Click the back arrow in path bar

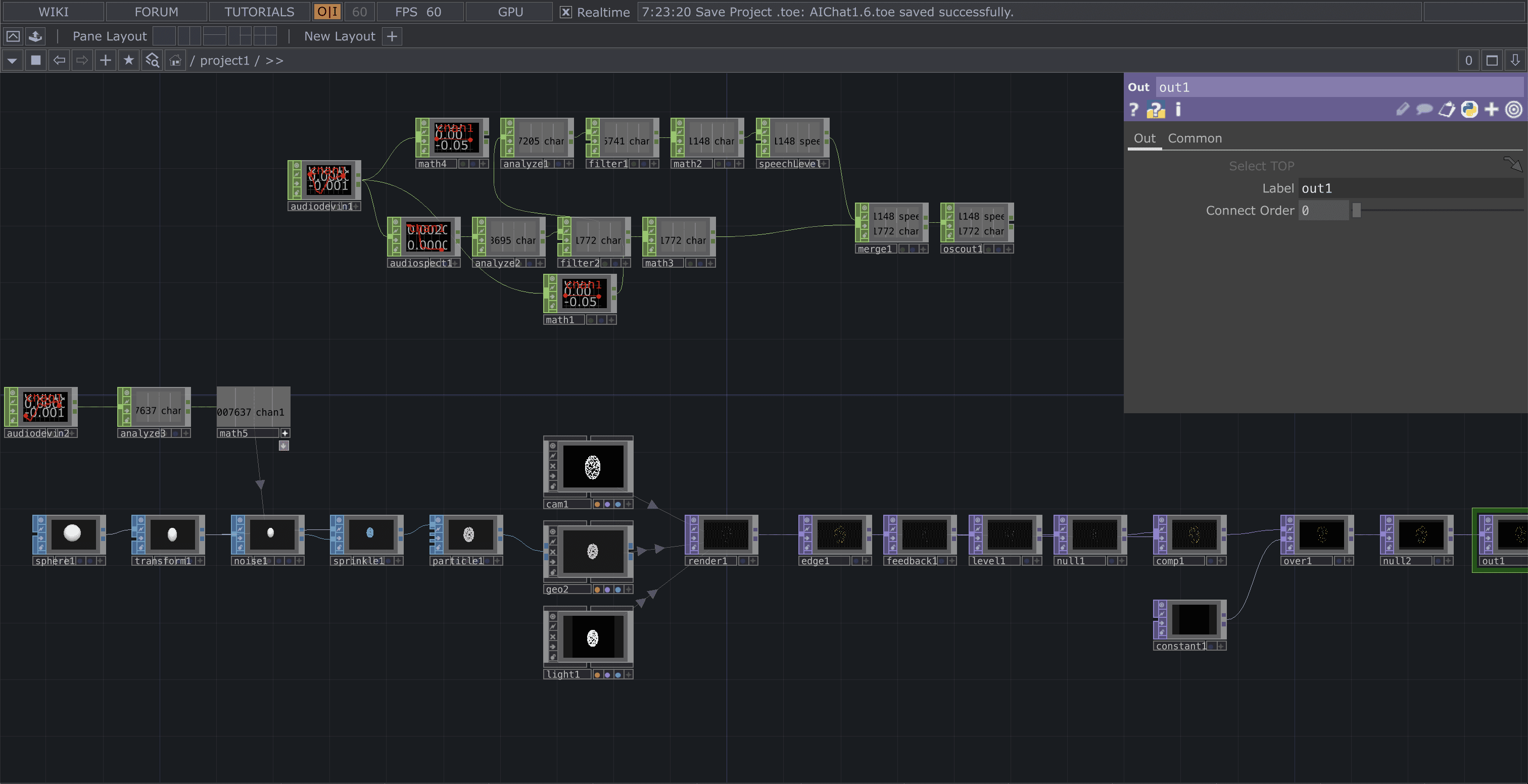[59, 61]
